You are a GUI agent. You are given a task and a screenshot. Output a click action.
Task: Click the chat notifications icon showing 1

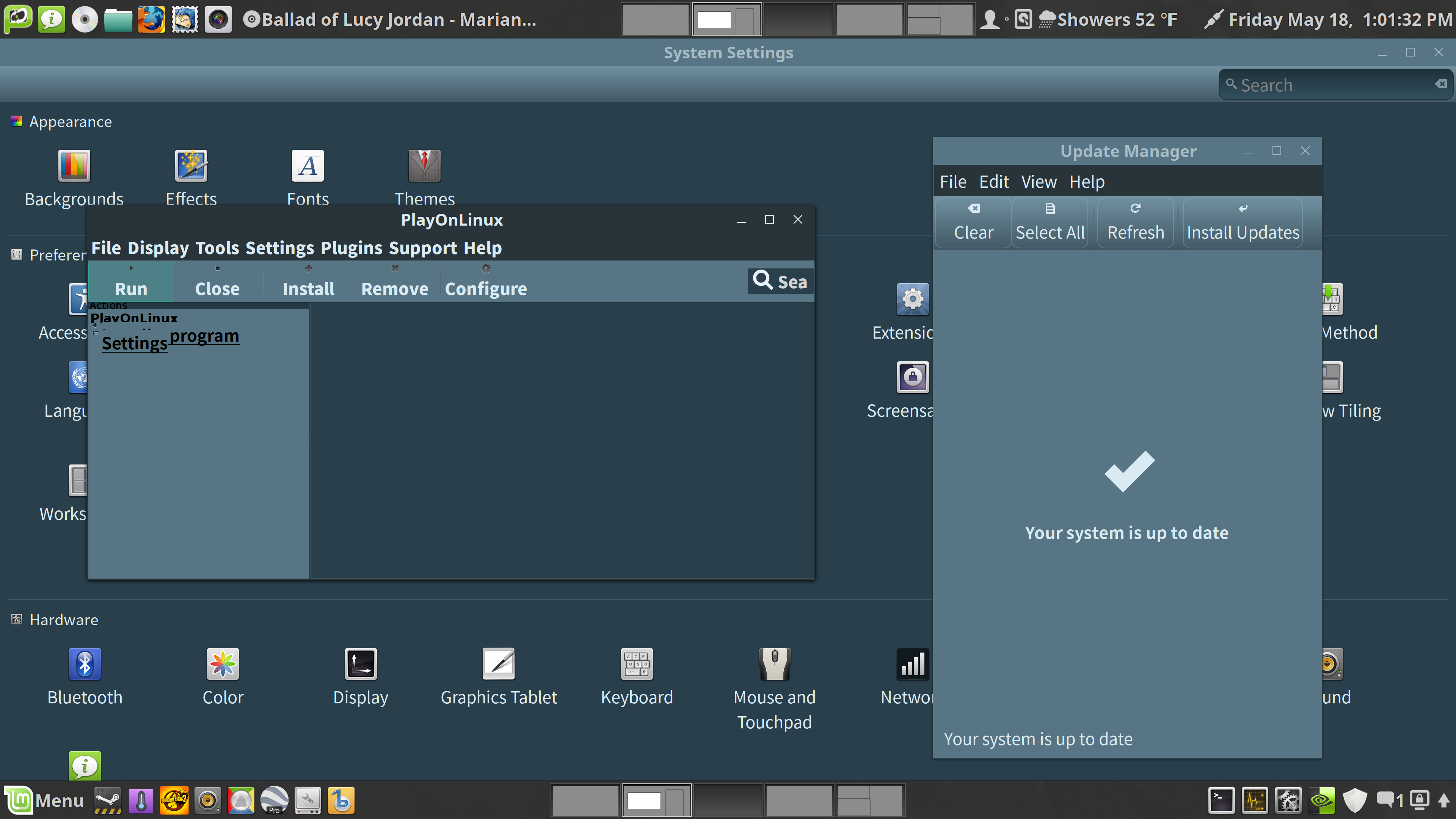coord(1389,800)
